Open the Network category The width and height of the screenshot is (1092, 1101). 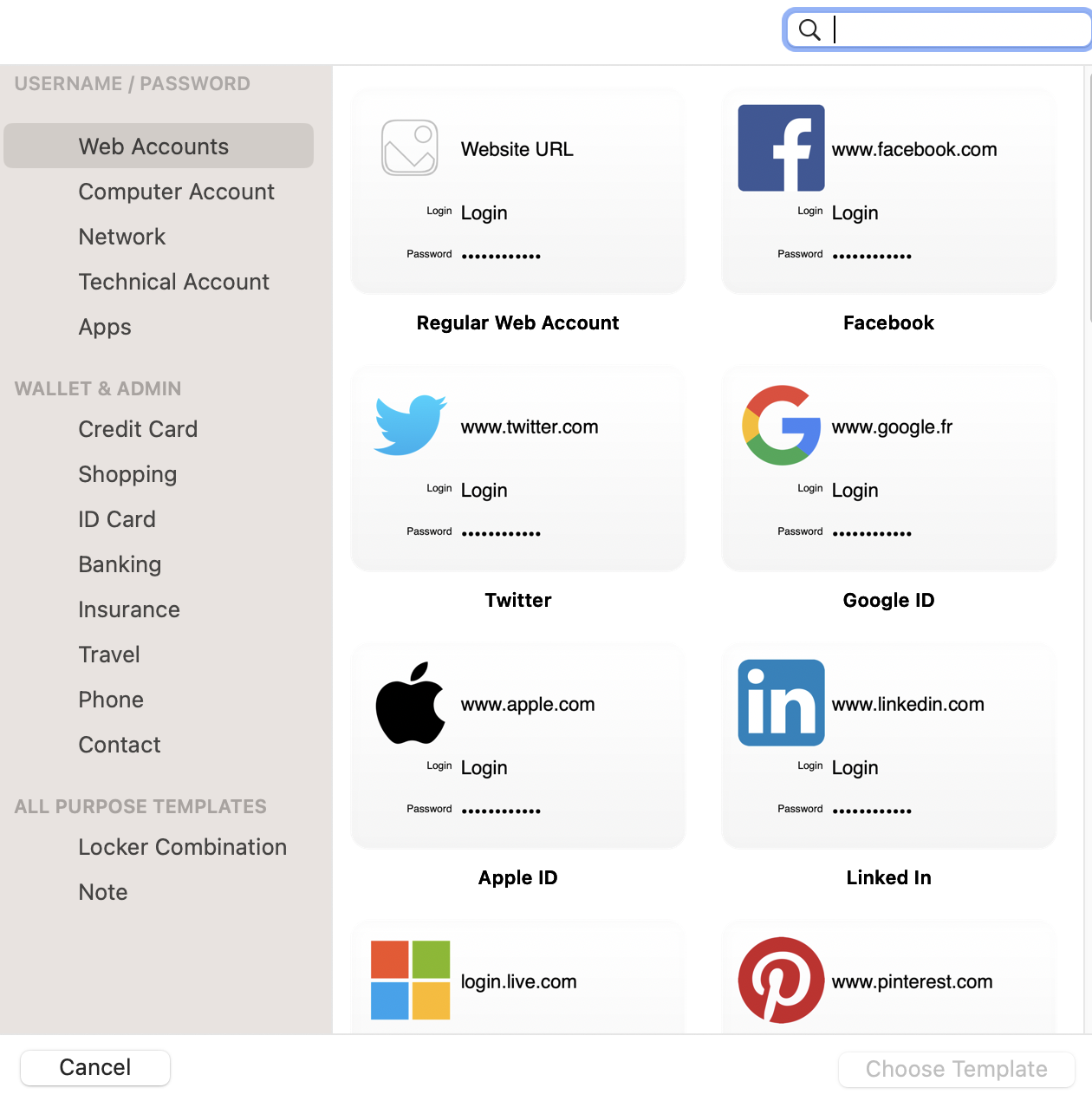point(121,237)
